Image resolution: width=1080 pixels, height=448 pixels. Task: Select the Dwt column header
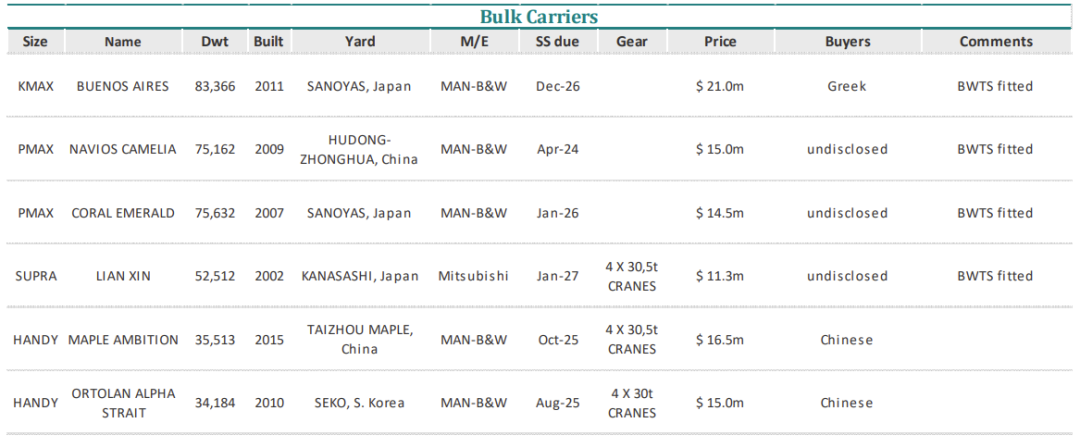215,42
